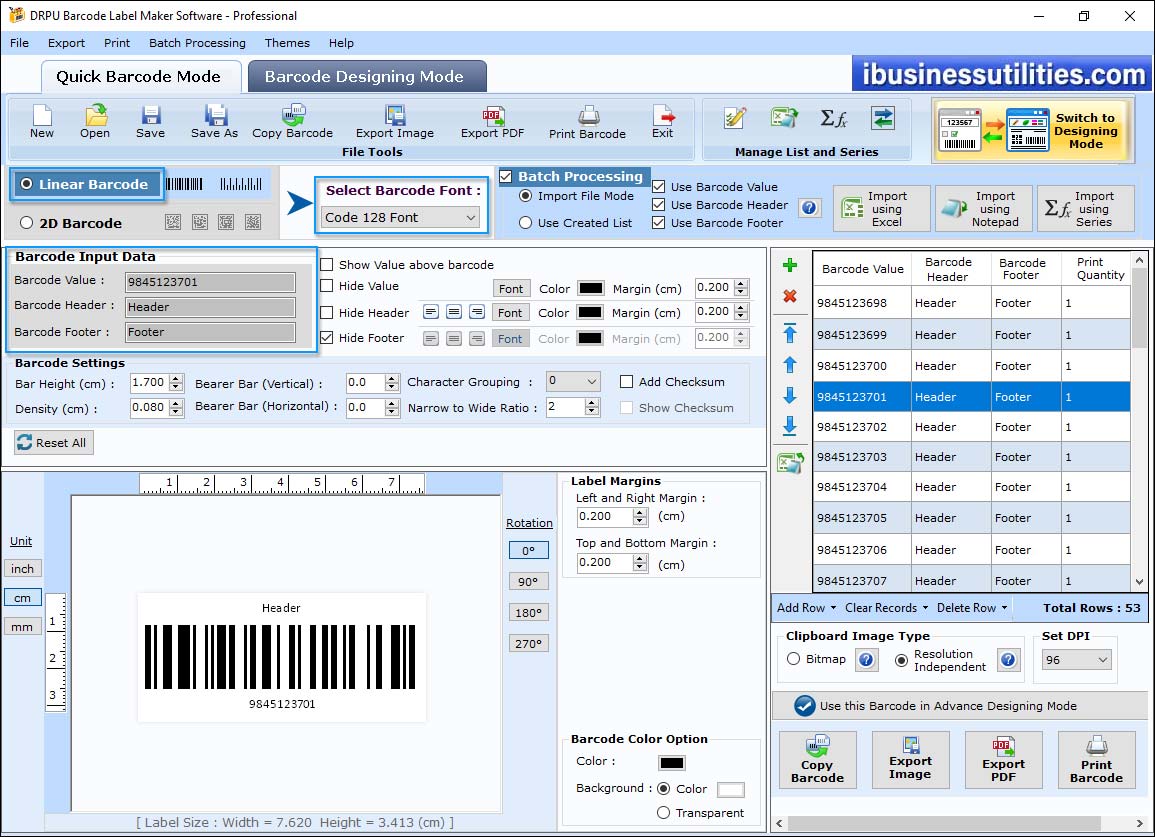Toggle Use Barcode Value checkbox

659,186
